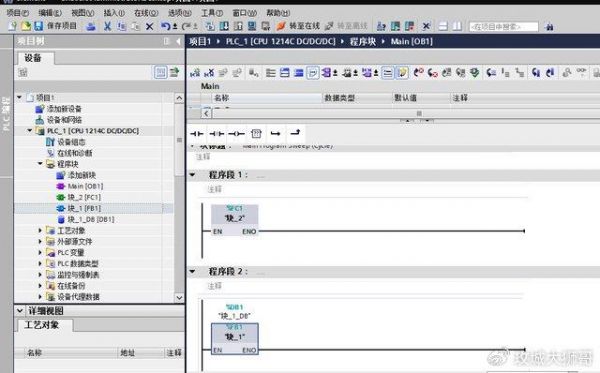
Task: Collapse the 项目1 tree node
Action: pyautogui.click(x=19, y=98)
